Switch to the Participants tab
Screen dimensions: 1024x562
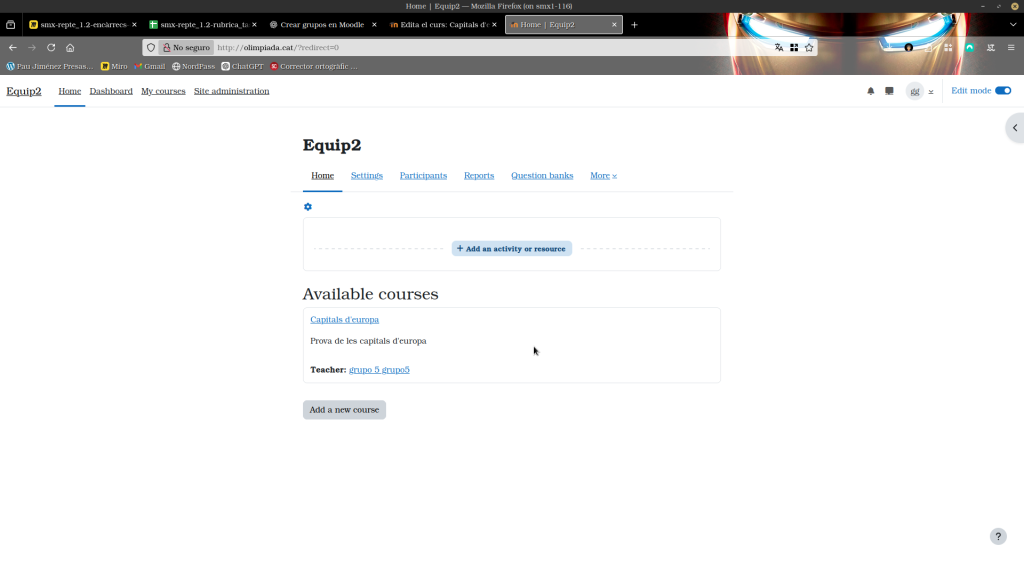click(x=423, y=176)
